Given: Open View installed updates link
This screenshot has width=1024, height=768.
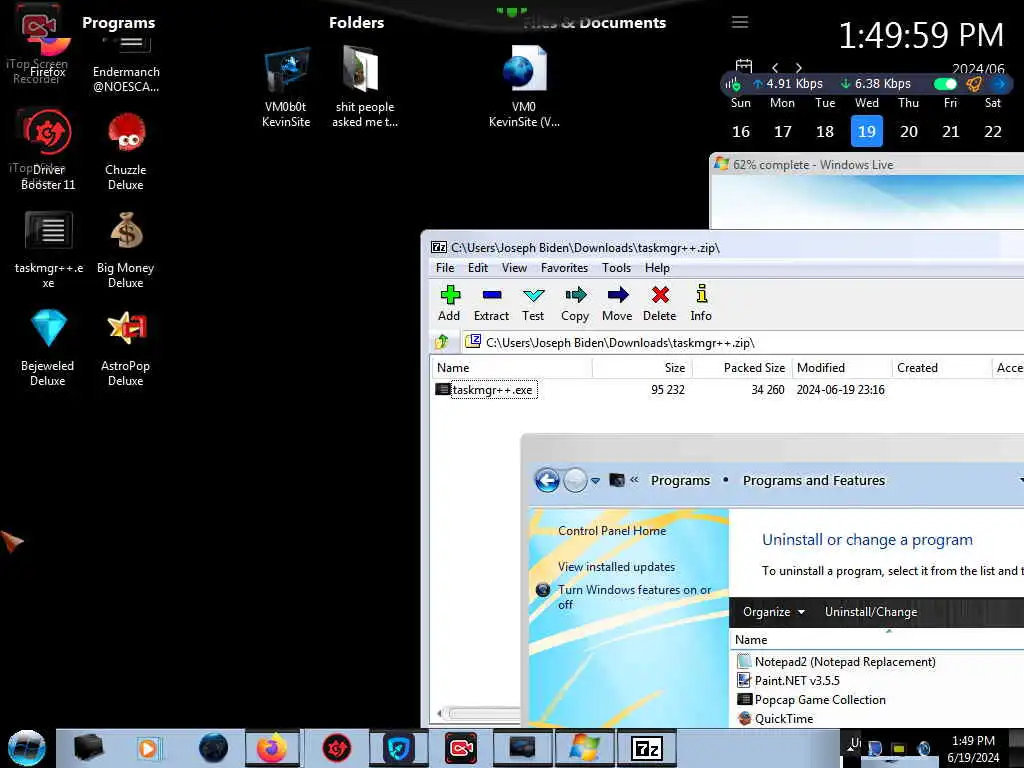Looking at the screenshot, I should pos(616,567).
